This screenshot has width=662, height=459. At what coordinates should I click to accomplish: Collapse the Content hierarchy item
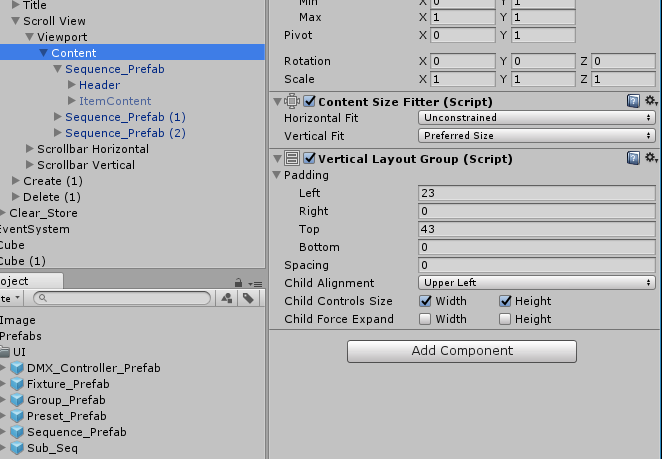[x=43, y=53]
